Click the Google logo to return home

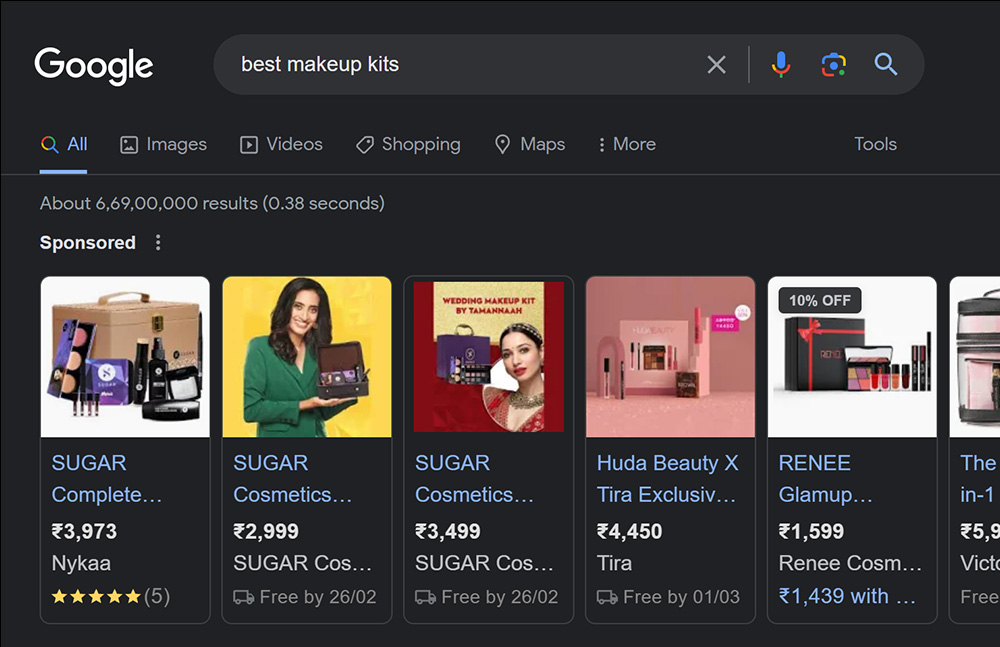(94, 65)
